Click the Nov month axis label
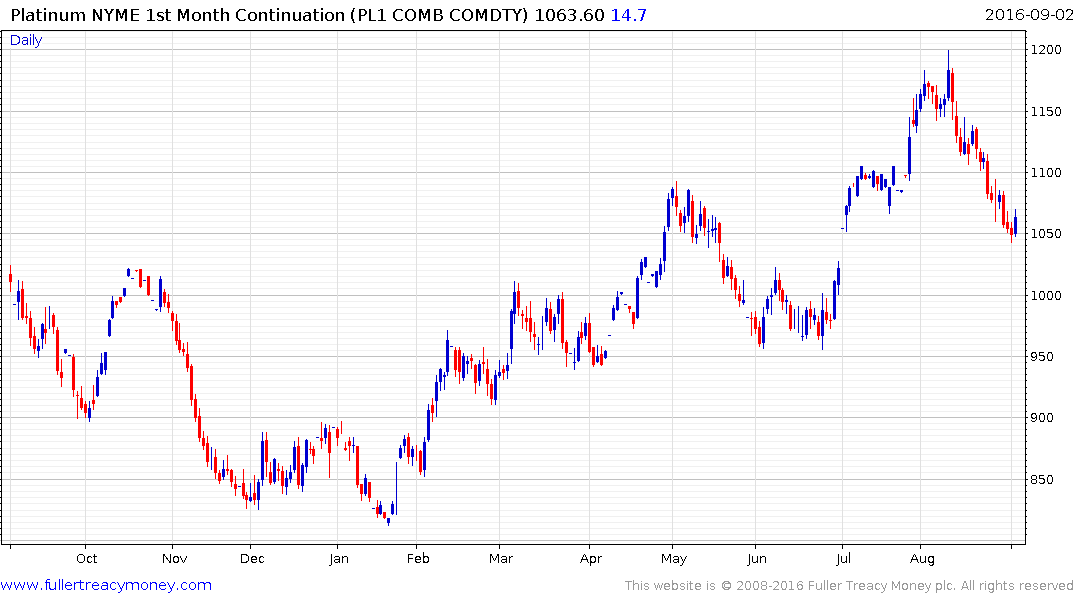The height and width of the screenshot is (600, 1075). [x=174, y=559]
